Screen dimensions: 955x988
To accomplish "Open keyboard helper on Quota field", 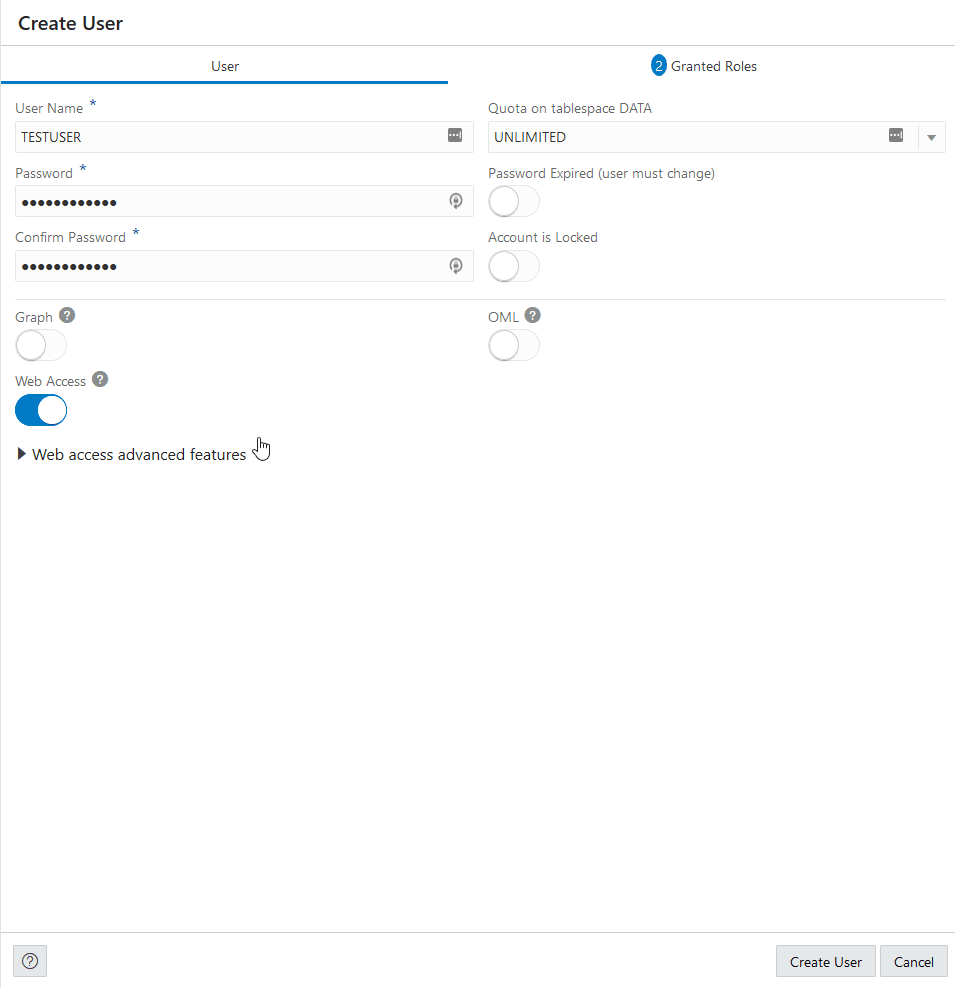I will (896, 135).
